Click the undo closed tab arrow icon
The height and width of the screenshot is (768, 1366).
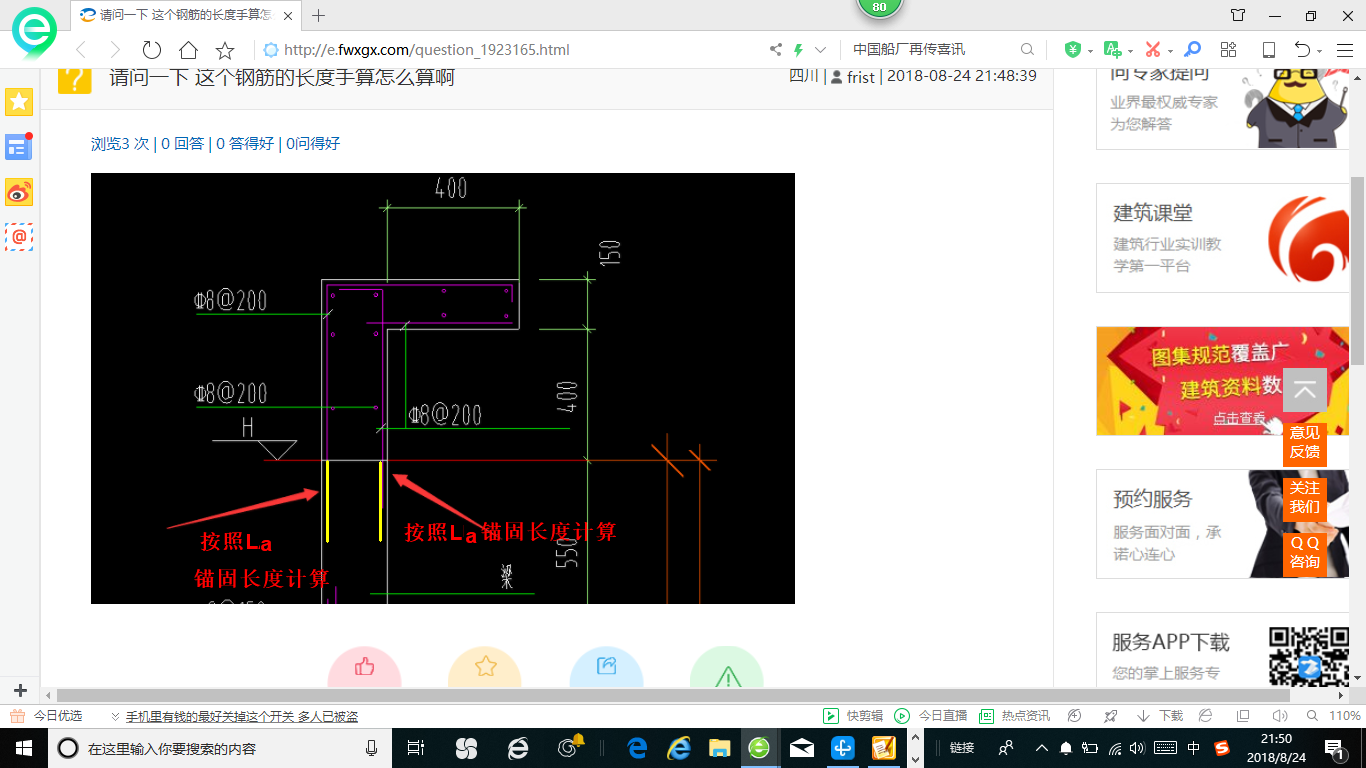1302,50
